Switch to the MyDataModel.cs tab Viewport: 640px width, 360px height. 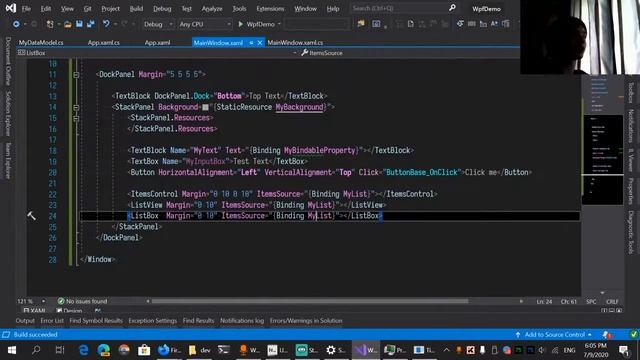[41, 42]
